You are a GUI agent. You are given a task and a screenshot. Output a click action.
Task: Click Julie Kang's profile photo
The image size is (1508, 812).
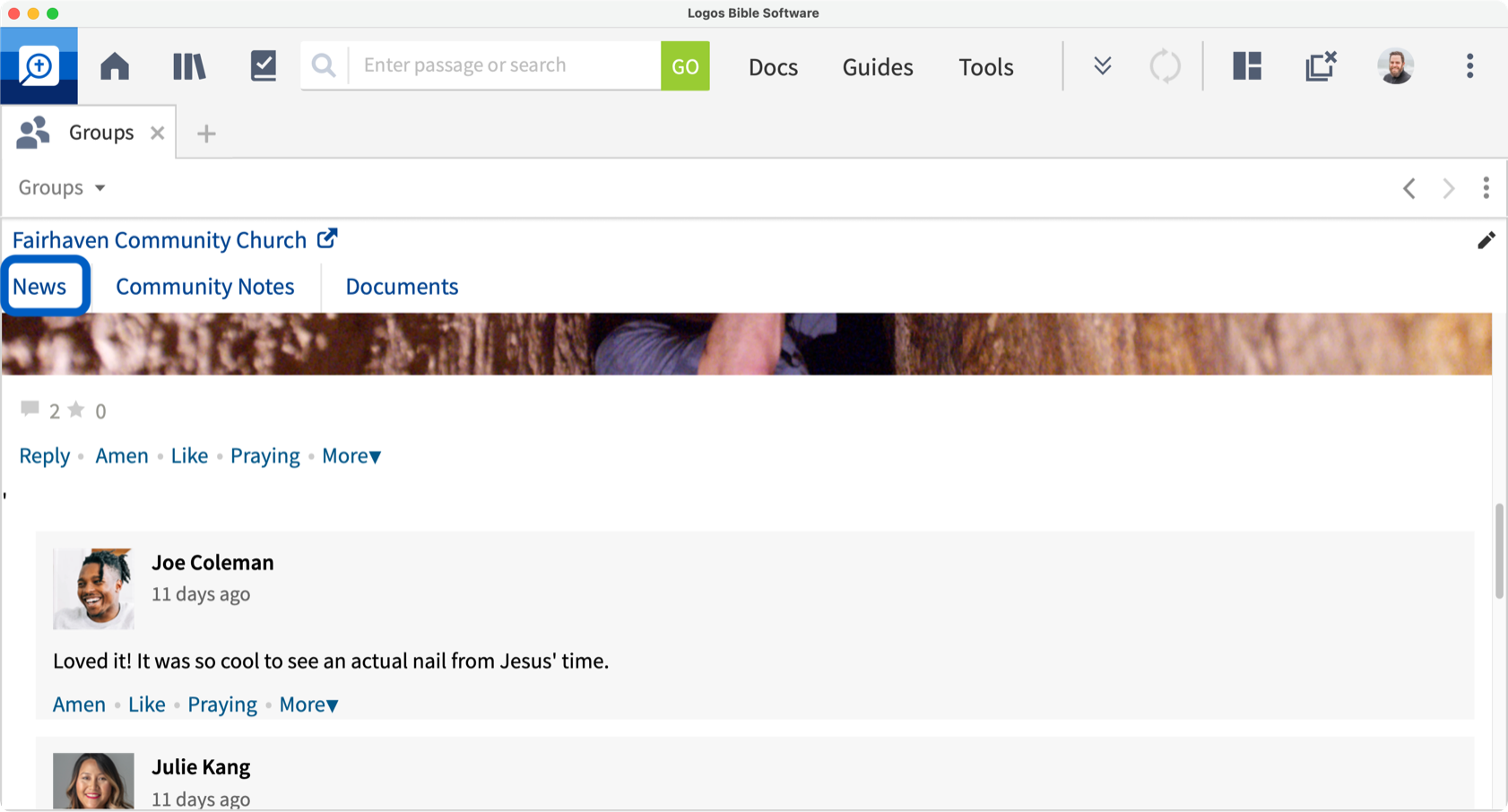click(x=93, y=781)
